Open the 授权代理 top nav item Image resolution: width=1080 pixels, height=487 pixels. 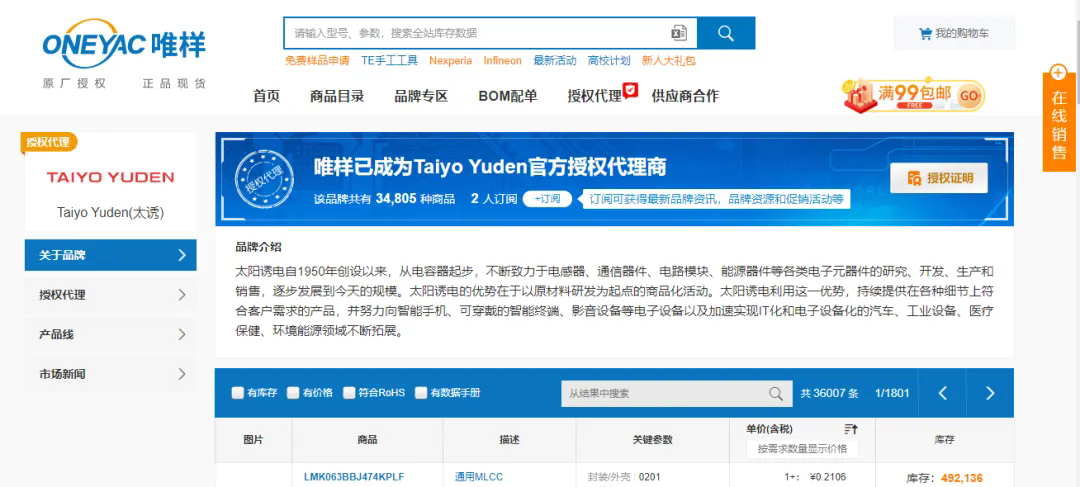click(594, 96)
